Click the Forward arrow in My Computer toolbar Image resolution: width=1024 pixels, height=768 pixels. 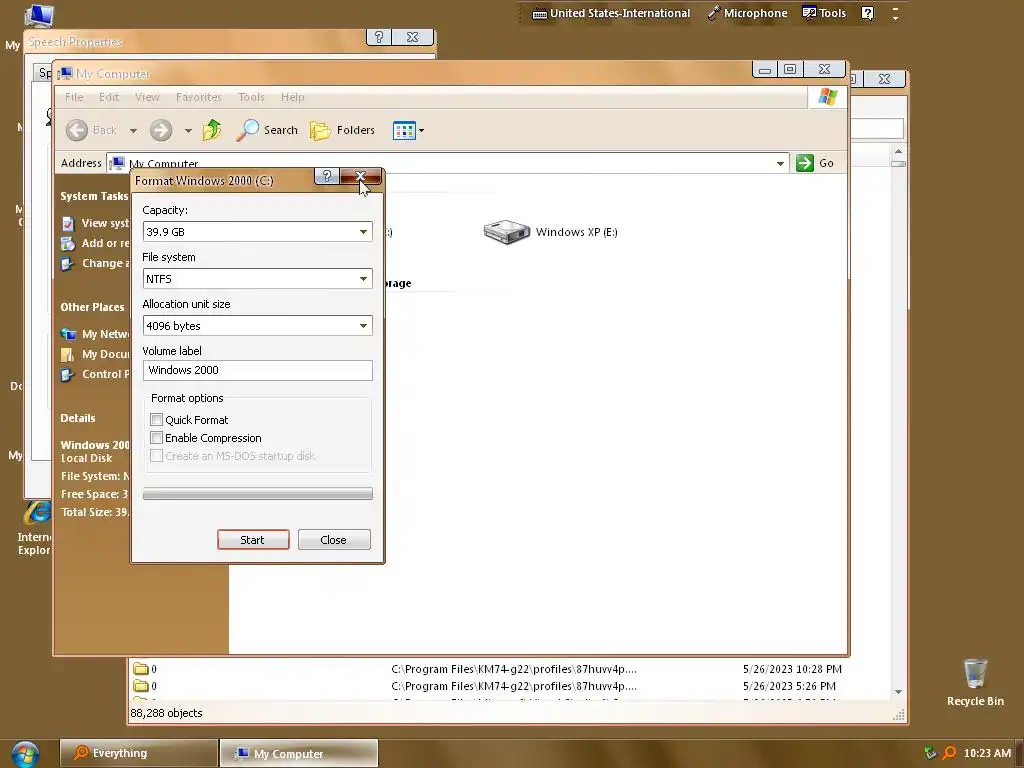pyautogui.click(x=161, y=130)
